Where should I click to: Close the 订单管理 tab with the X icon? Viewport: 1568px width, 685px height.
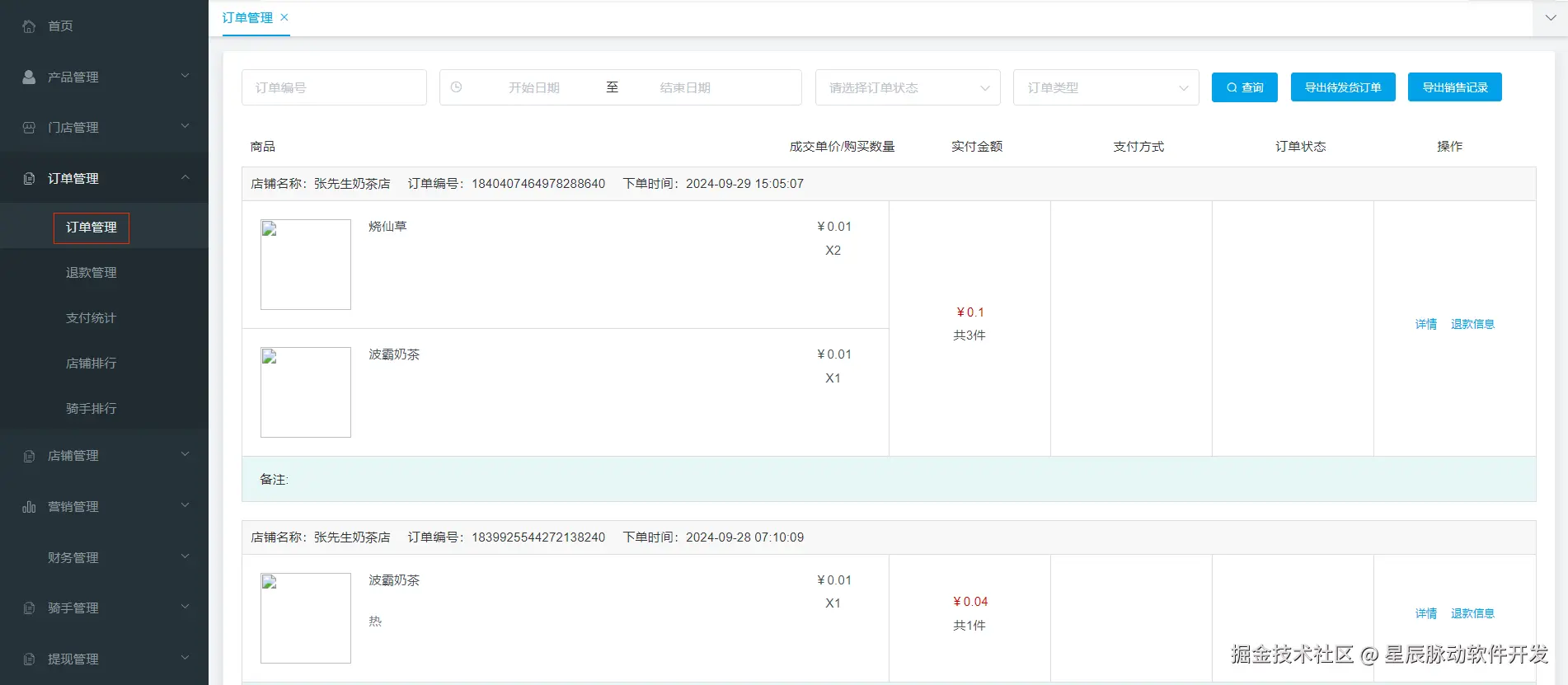(x=284, y=17)
